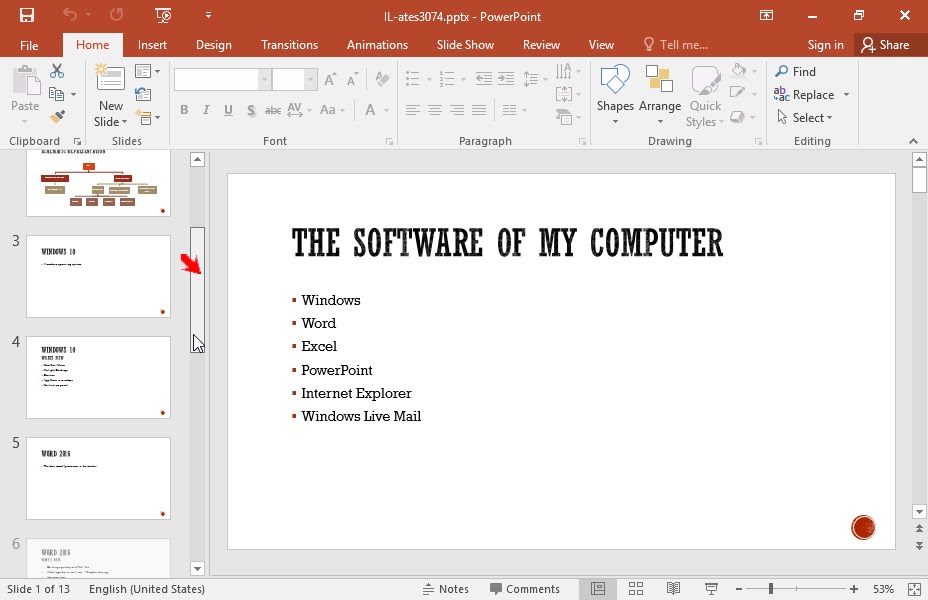Toggle text Shadow

tap(251, 110)
